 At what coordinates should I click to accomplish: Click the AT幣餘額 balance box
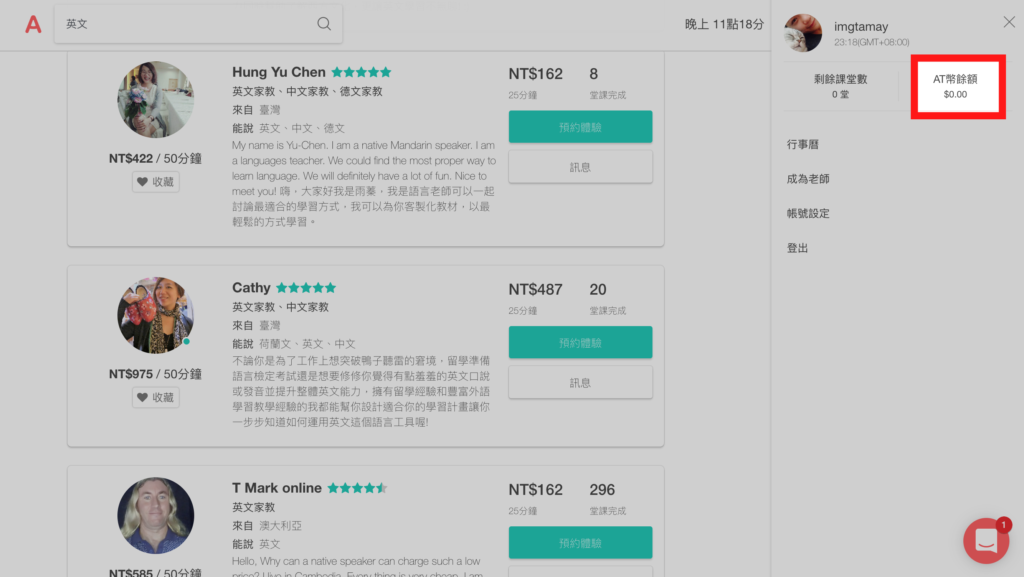(x=956, y=87)
